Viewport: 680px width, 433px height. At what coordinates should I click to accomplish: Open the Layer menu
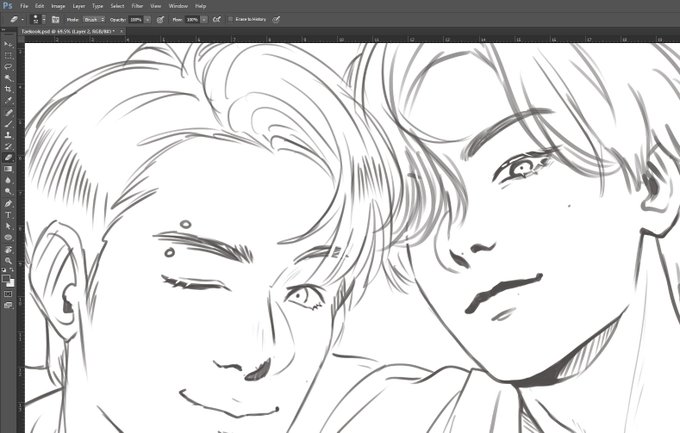[x=79, y=6]
